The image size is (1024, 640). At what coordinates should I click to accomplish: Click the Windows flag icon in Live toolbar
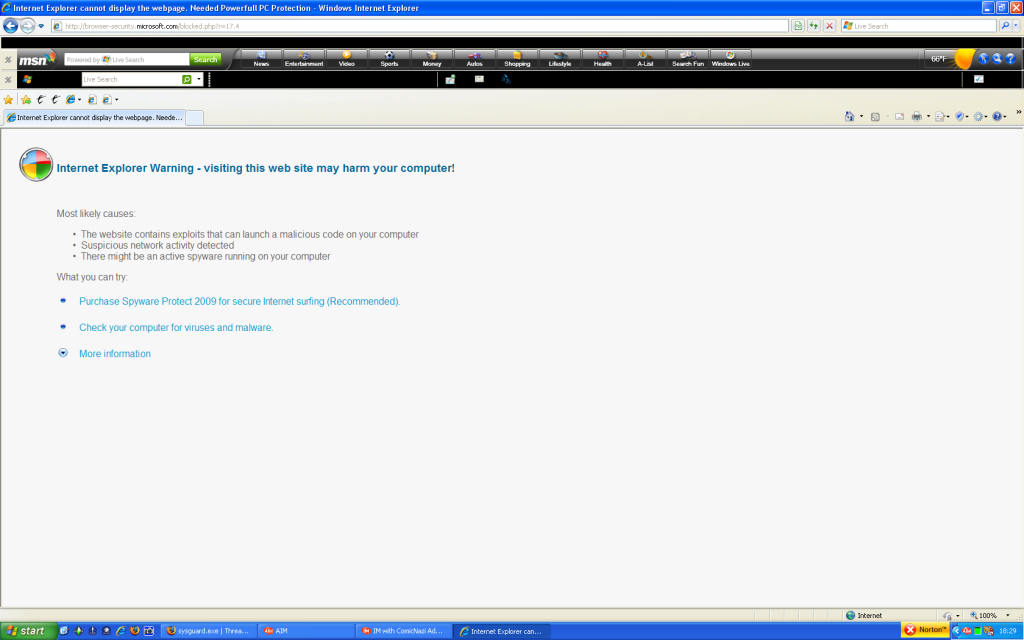tap(27, 79)
